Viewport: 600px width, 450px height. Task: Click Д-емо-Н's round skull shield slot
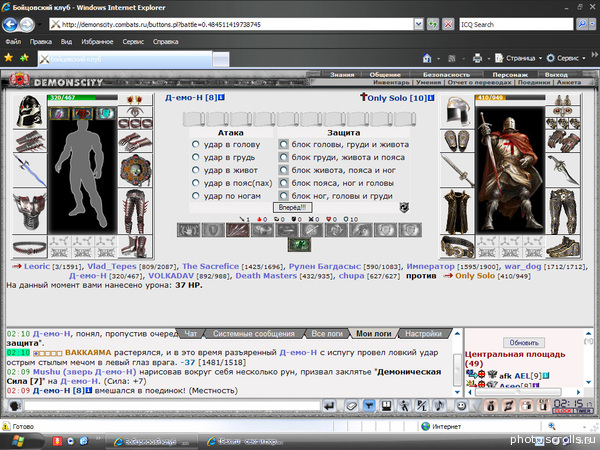pyautogui.click(x=135, y=170)
